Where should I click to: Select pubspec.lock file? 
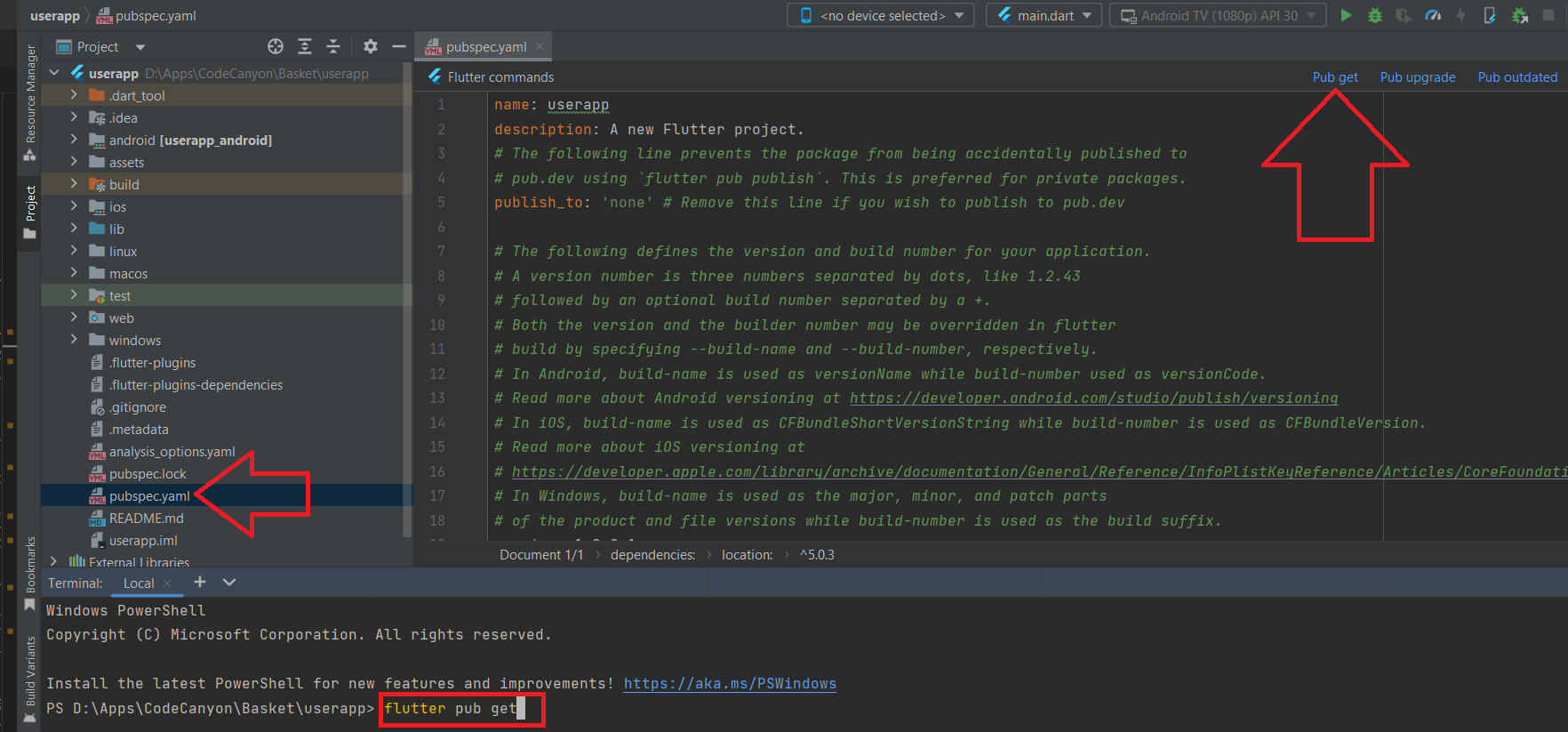tap(148, 473)
